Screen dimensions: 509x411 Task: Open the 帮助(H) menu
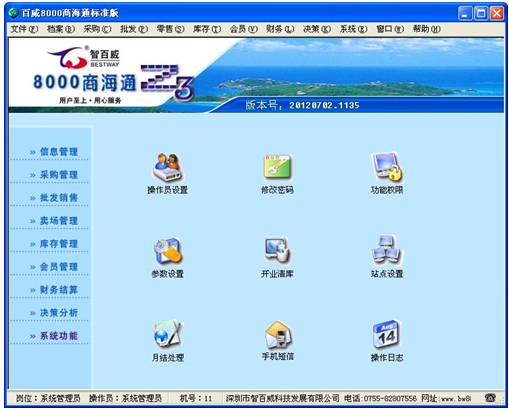[x=427, y=29]
